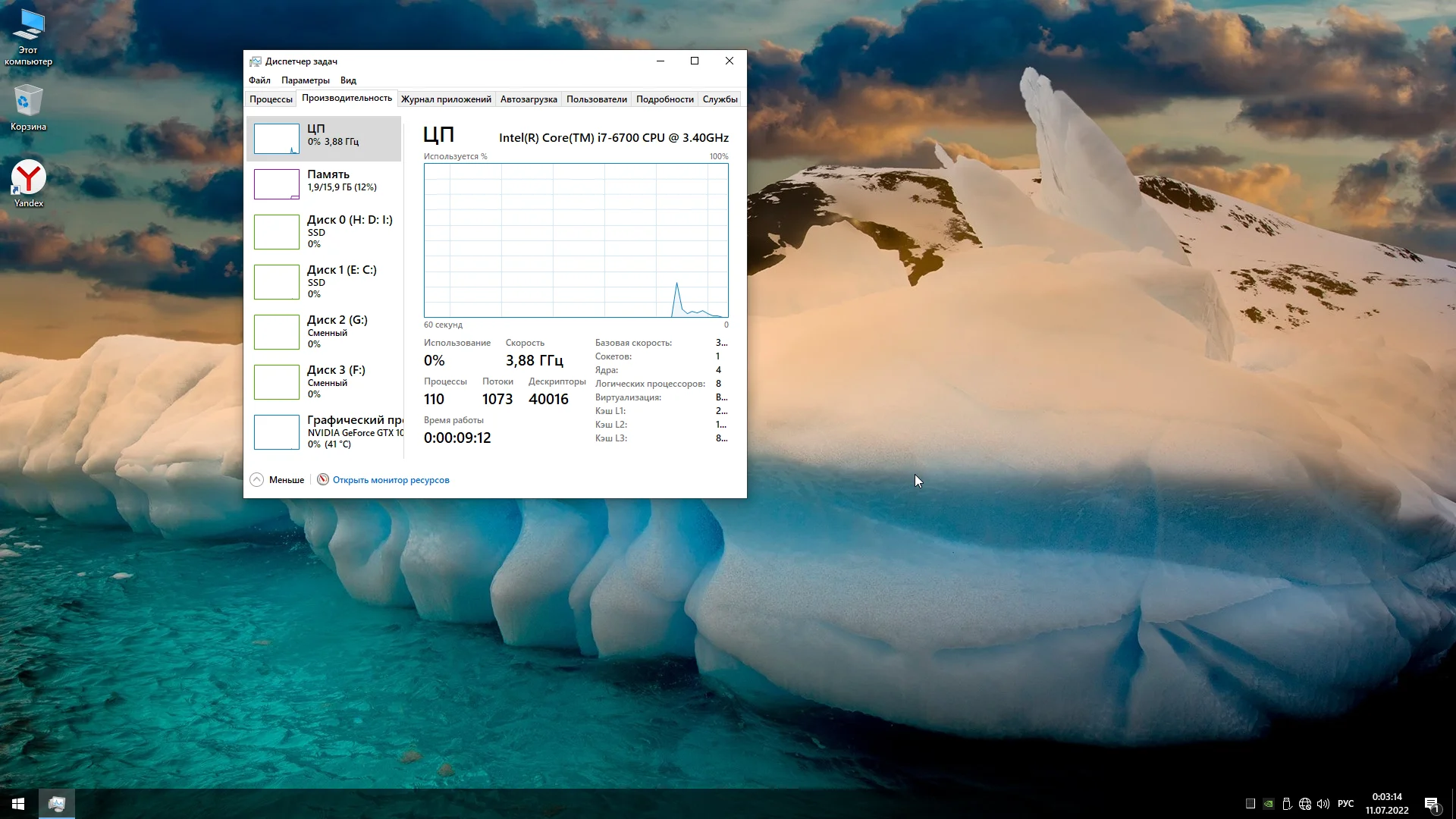Image resolution: width=1456 pixels, height=819 pixels.
Task: Open the volume speaker tray icon
Action: tap(1323, 804)
